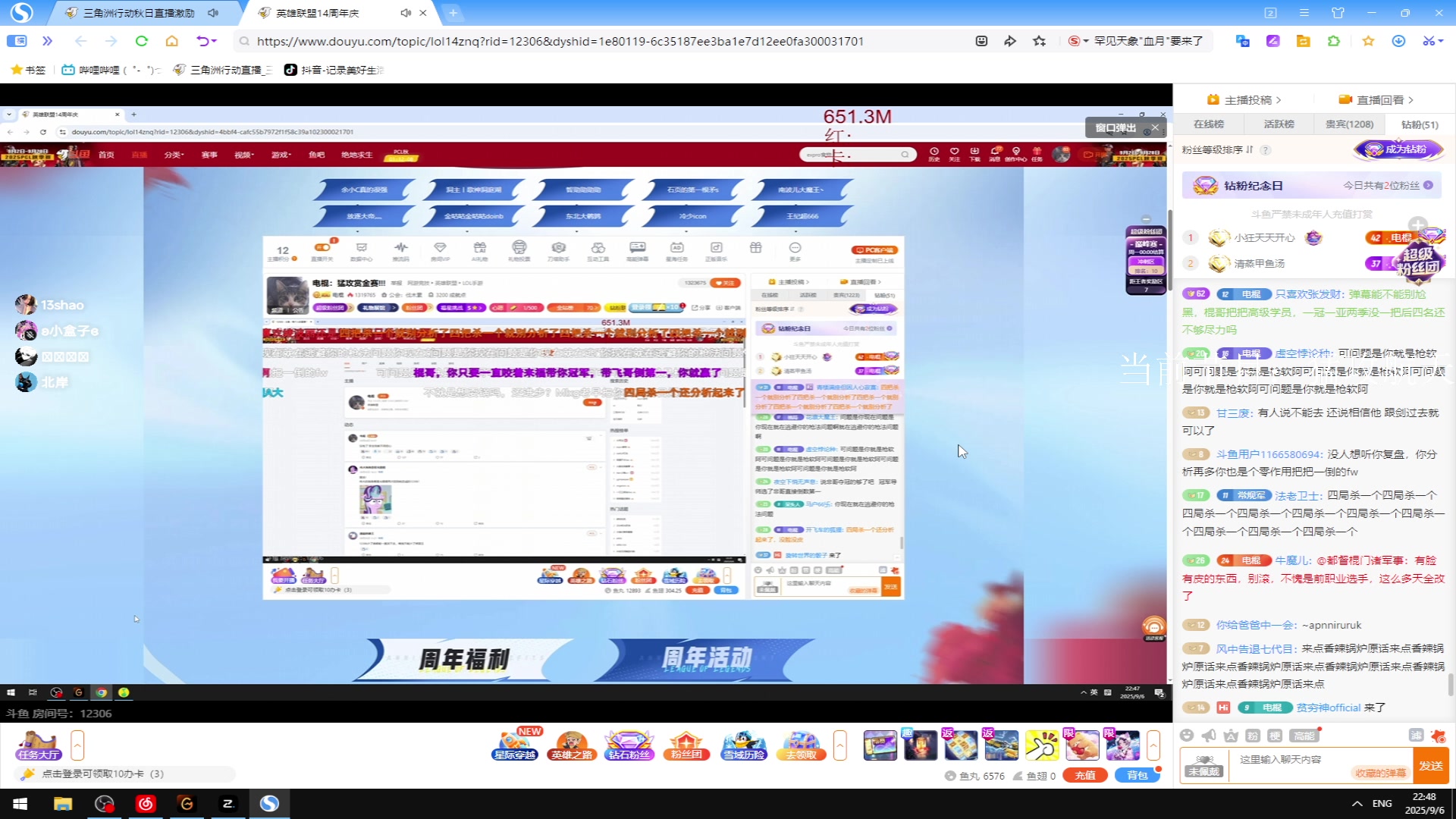Open the emoji picker in chat toolbar
The height and width of the screenshot is (819, 1456).
click(x=1187, y=735)
